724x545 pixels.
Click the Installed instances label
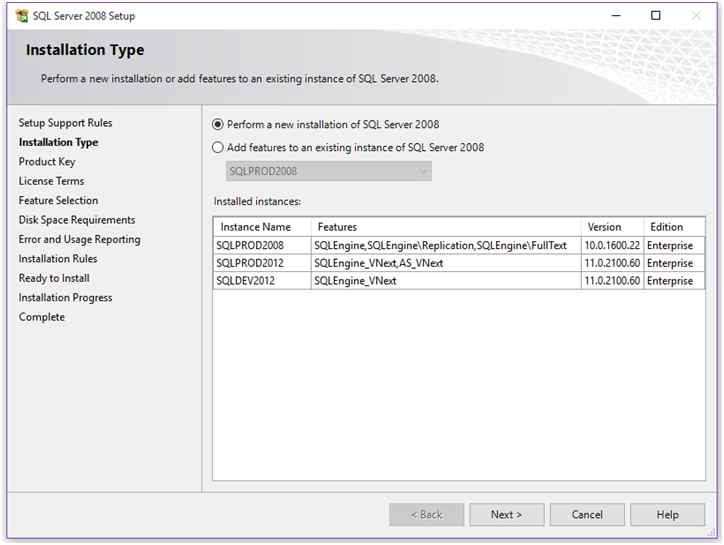click(257, 201)
